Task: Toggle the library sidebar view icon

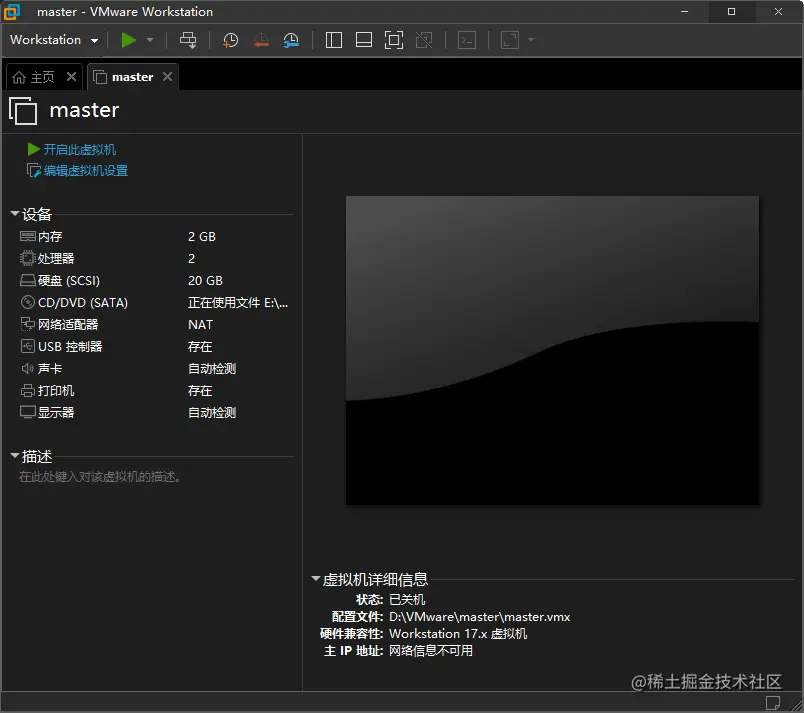Action: (x=334, y=40)
